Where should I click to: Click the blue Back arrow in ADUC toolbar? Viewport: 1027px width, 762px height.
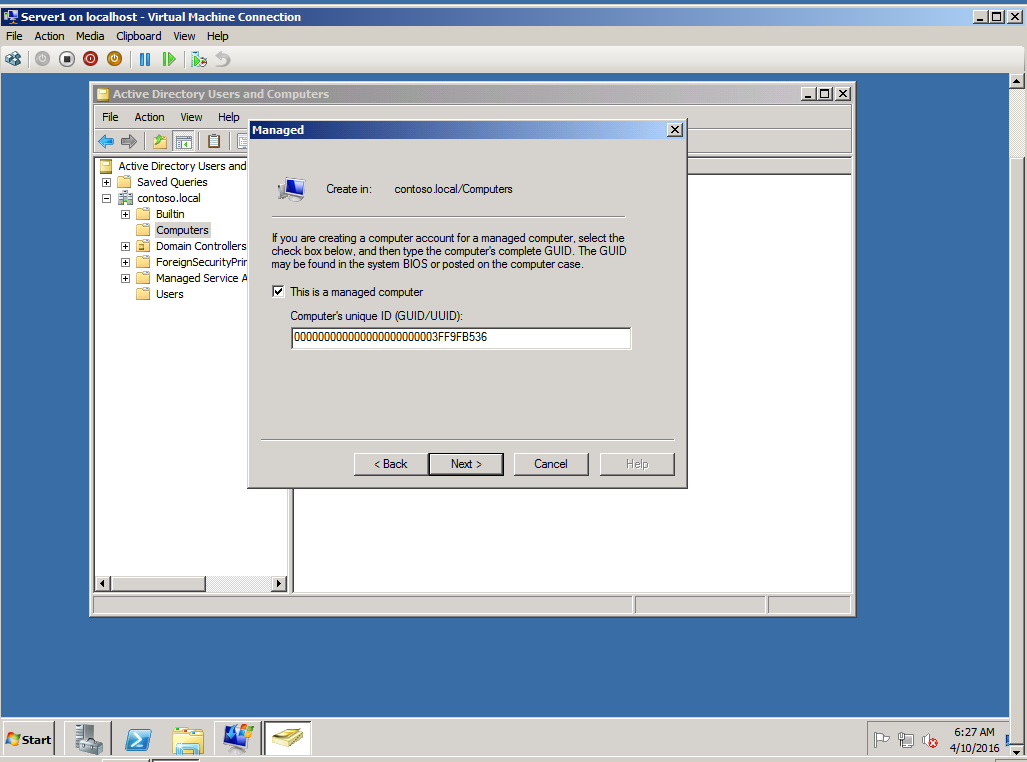click(x=106, y=141)
